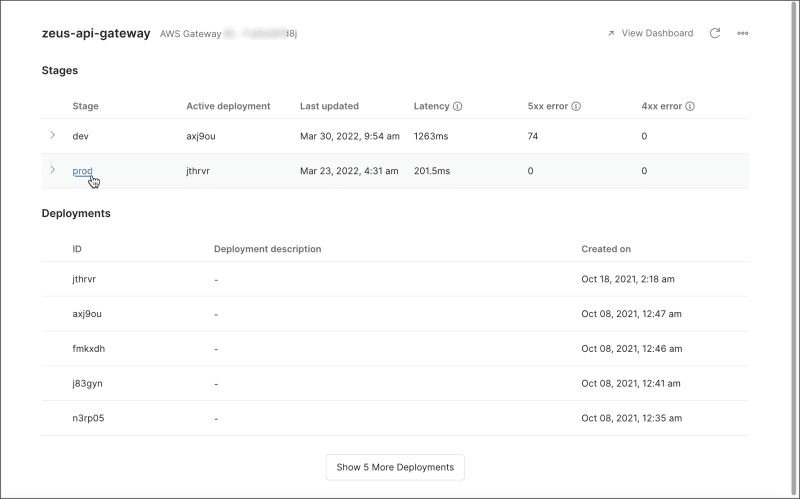Screen dimensions: 800x499
Task: Select deployment ID axj9ou in Deployments table
Action: click(x=87, y=314)
